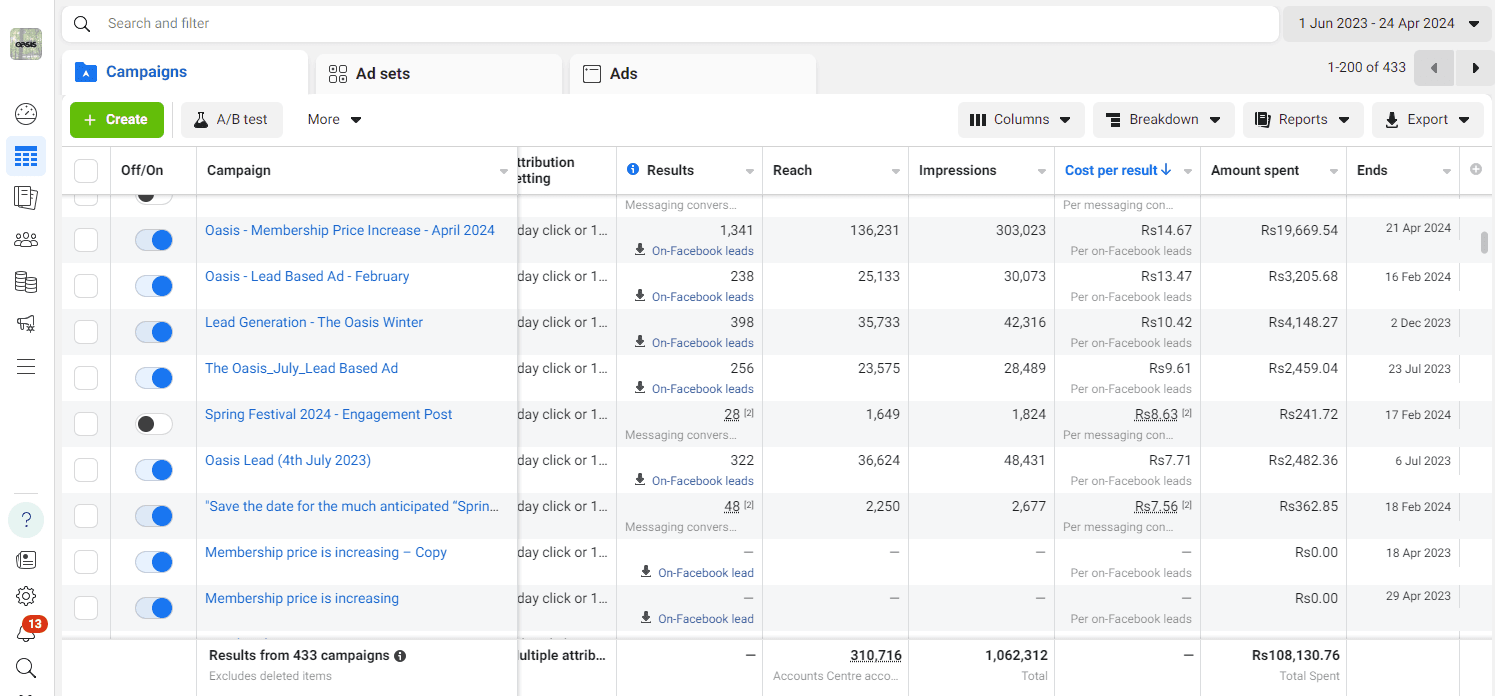Click the Search and filter input field
The image size is (1495, 696).
pos(670,24)
